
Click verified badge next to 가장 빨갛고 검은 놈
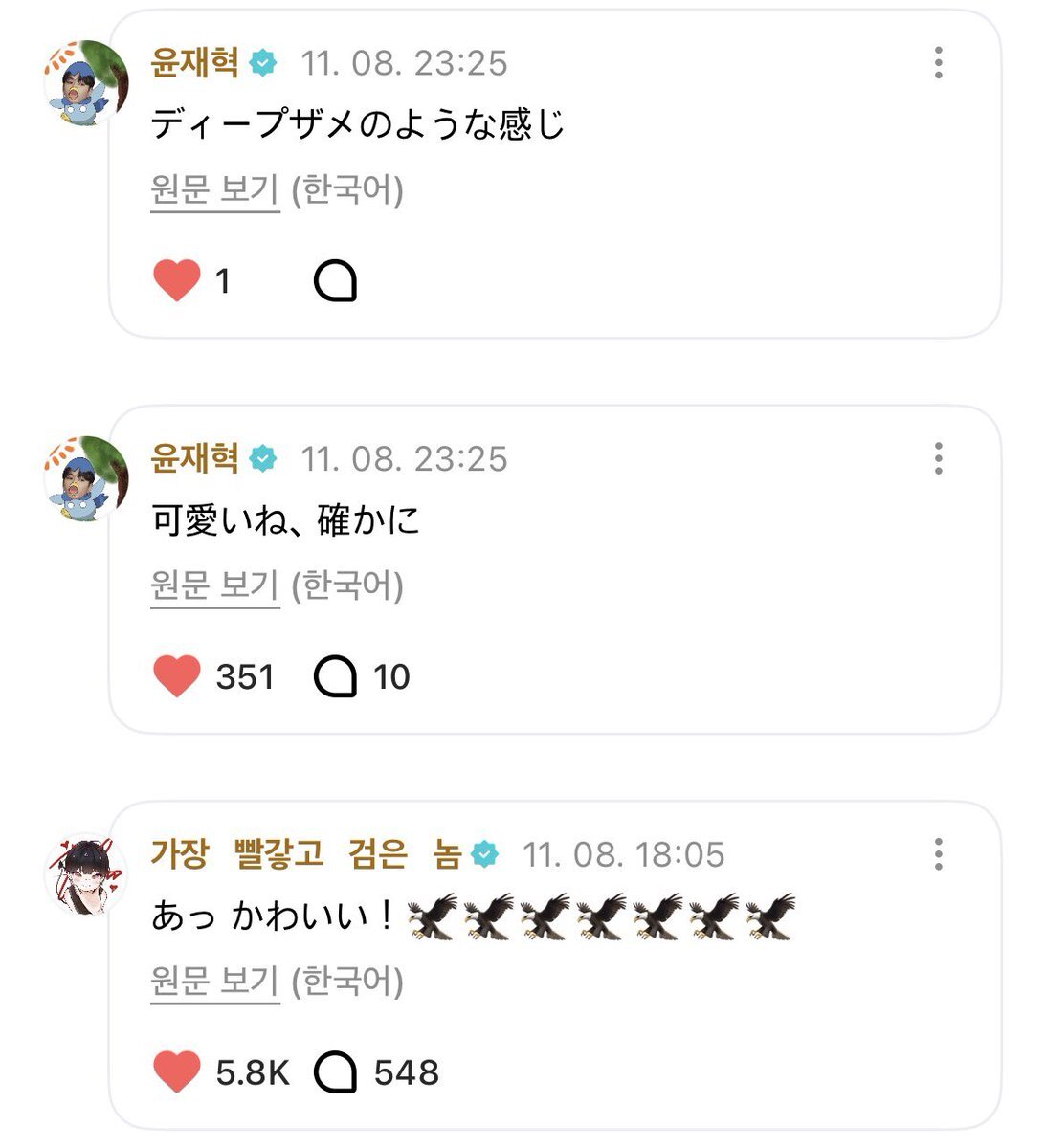coord(485,854)
